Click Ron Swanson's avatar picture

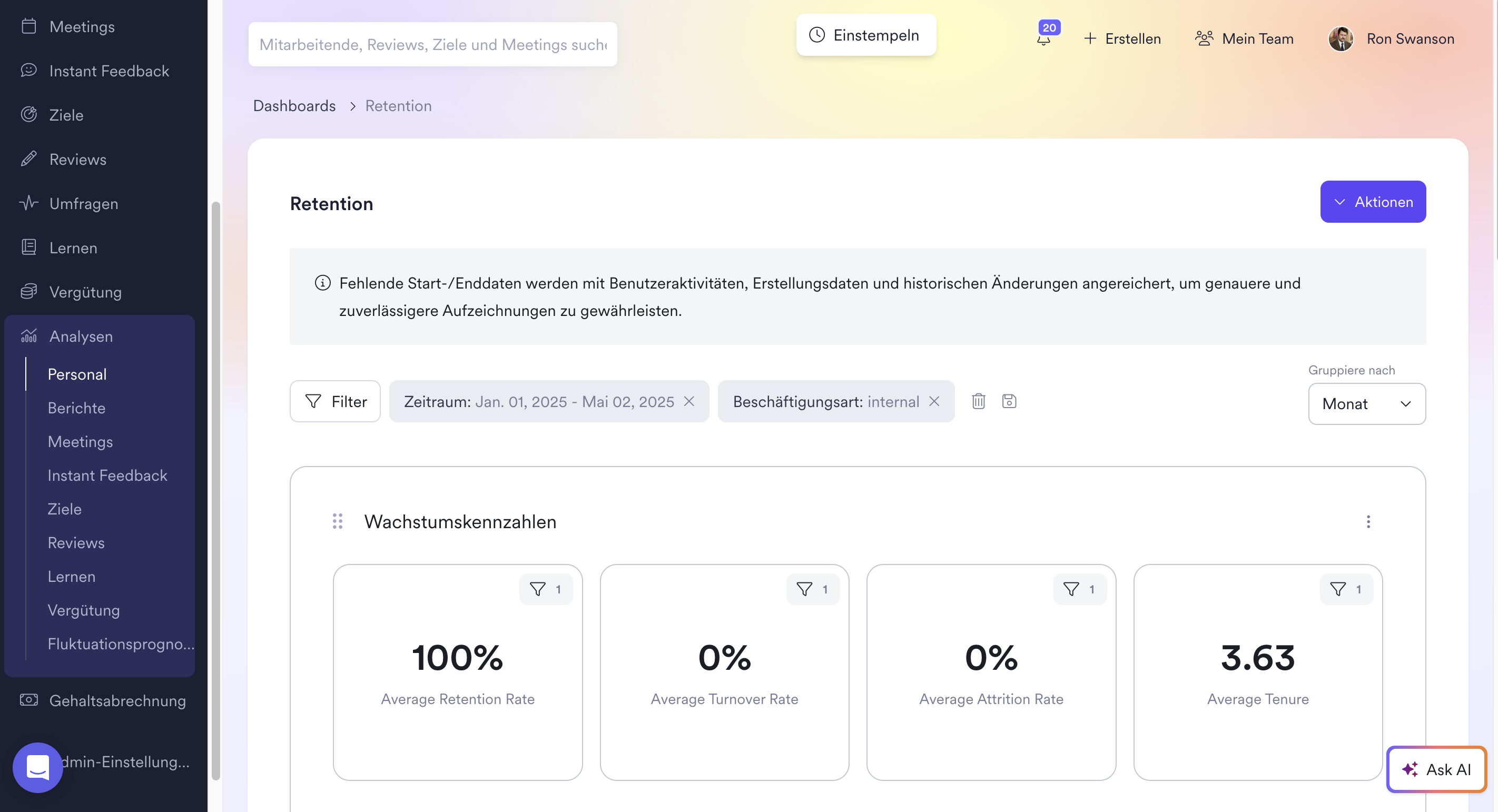(1341, 39)
